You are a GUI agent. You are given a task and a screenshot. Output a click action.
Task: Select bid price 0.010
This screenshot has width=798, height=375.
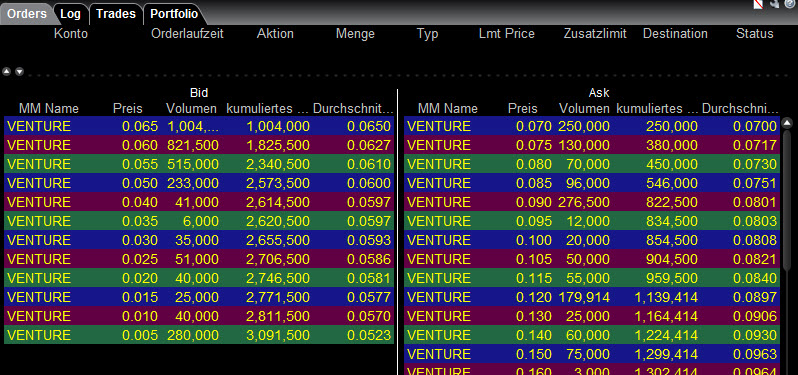tap(140, 316)
